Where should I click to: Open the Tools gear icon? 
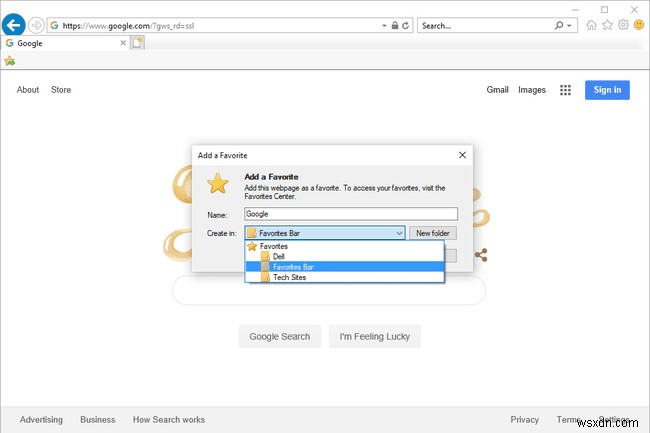click(x=623, y=25)
